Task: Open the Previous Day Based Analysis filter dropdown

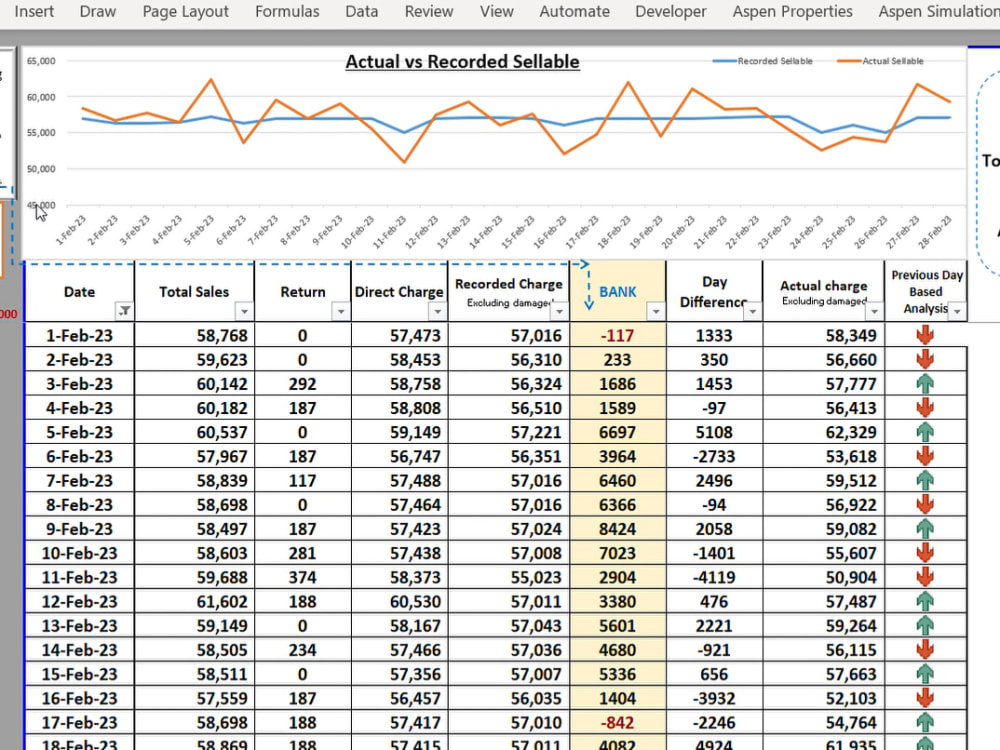Action: [x=954, y=311]
